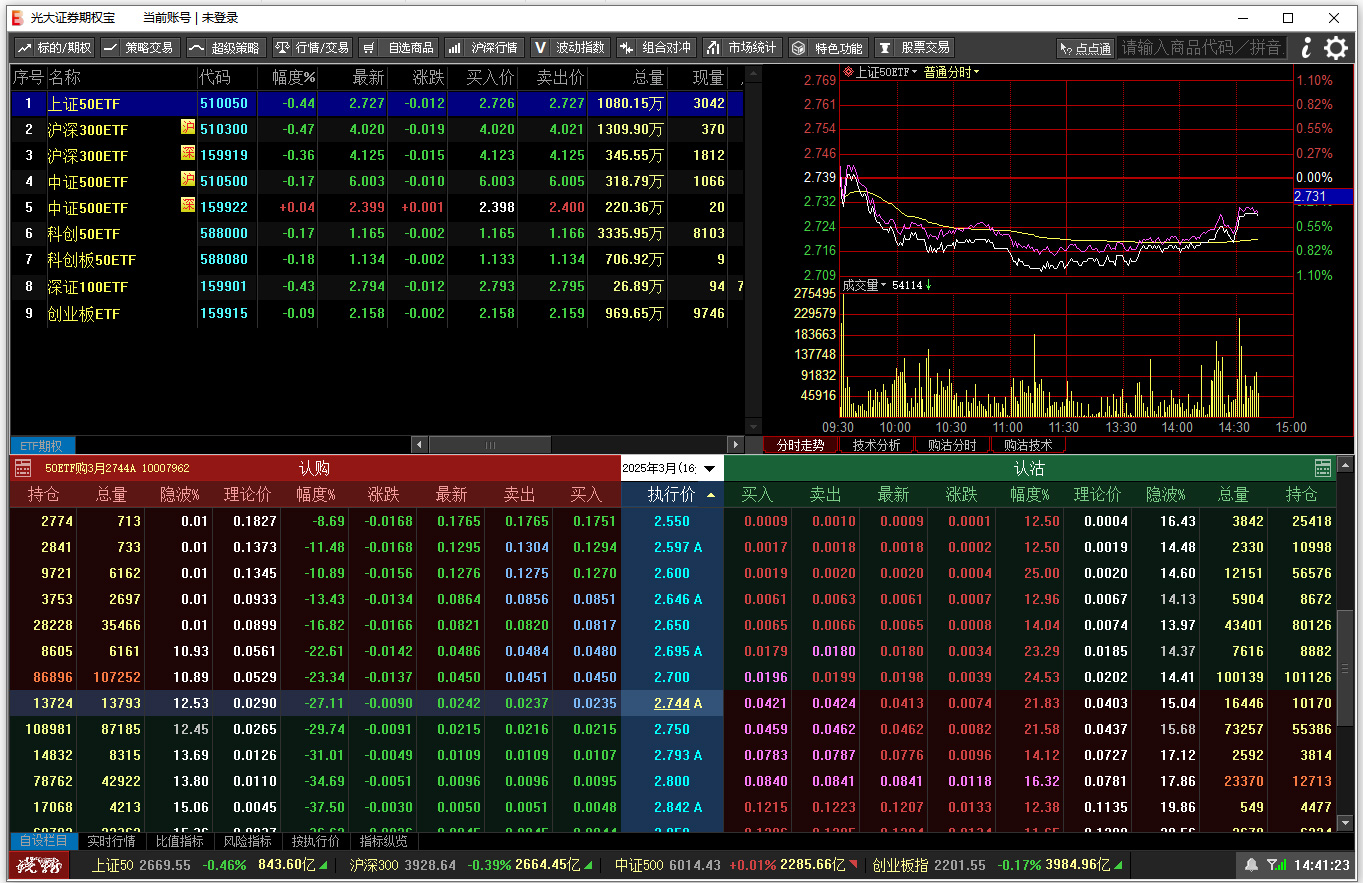Image resolution: width=1363 pixels, height=883 pixels.
Task: Open 沪深行情 market quotes
Action: tap(483, 47)
